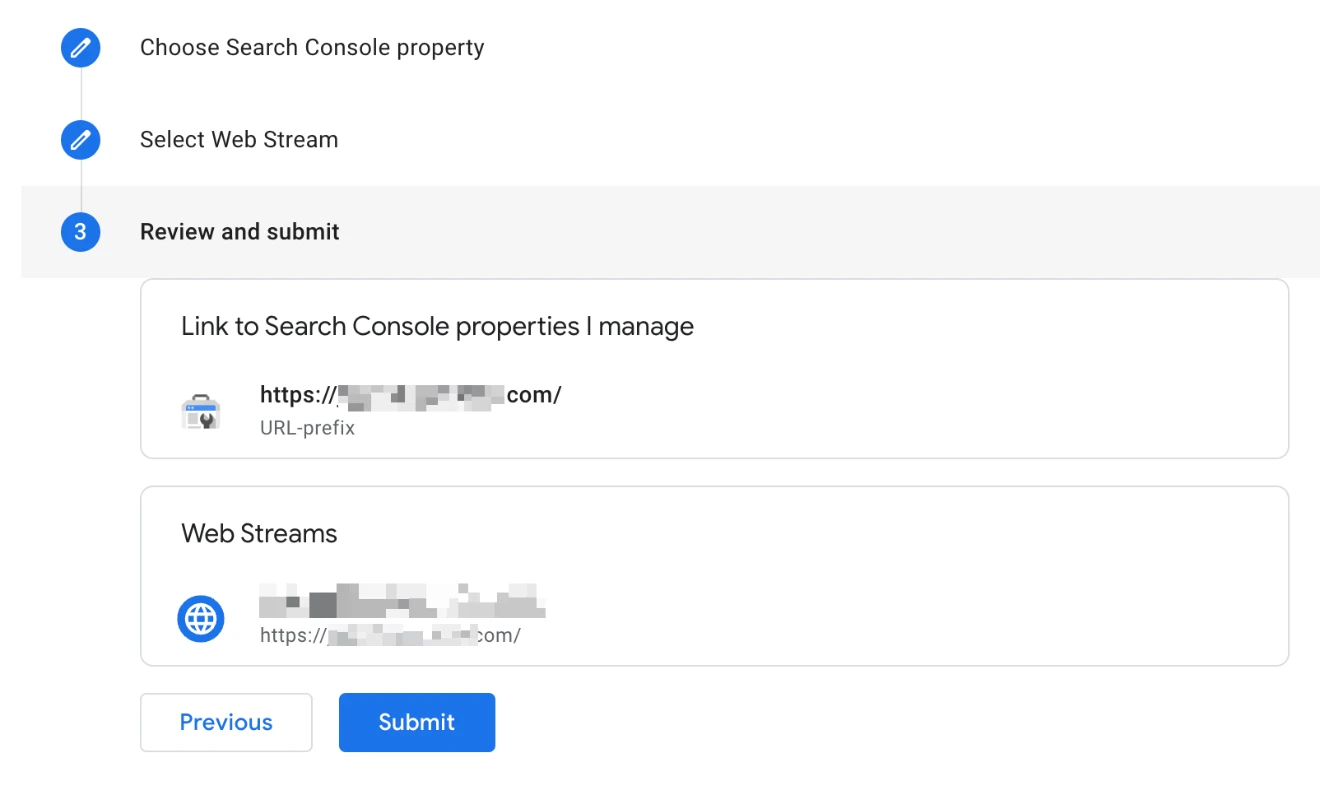The height and width of the screenshot is (796, 1320).
Task: Select the Review and submit step title
Action: point(240,232)
